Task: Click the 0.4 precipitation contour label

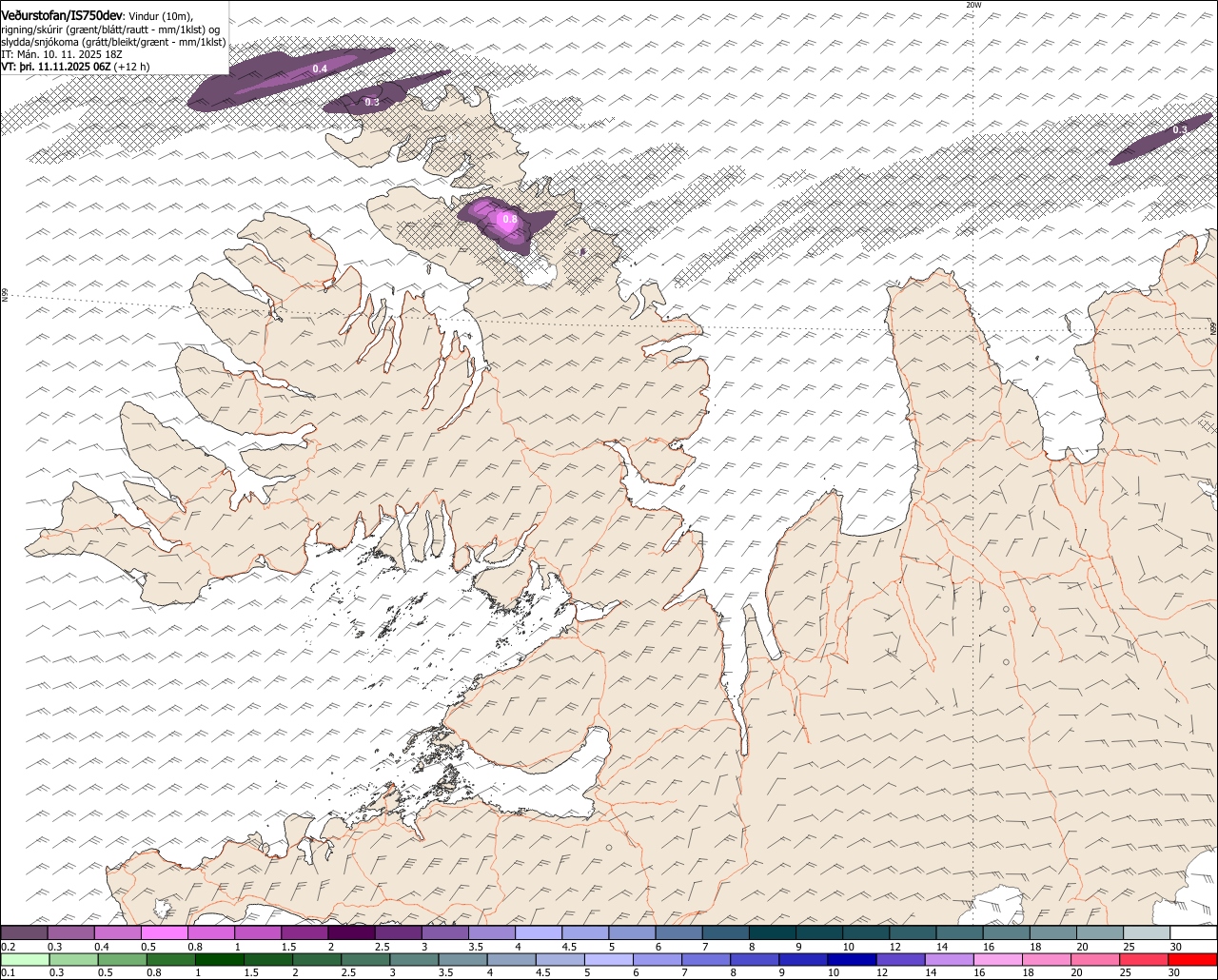Action: (320, 69)
